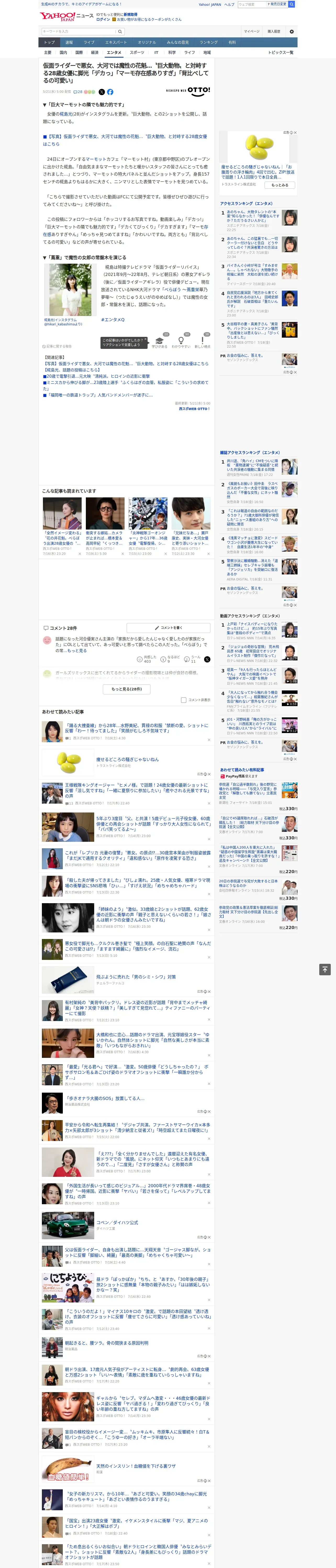Viewport: 336px width, 1568px height.
Task: Open the Yahoo! JAPAN logo homepage
Action: (58, 16)
